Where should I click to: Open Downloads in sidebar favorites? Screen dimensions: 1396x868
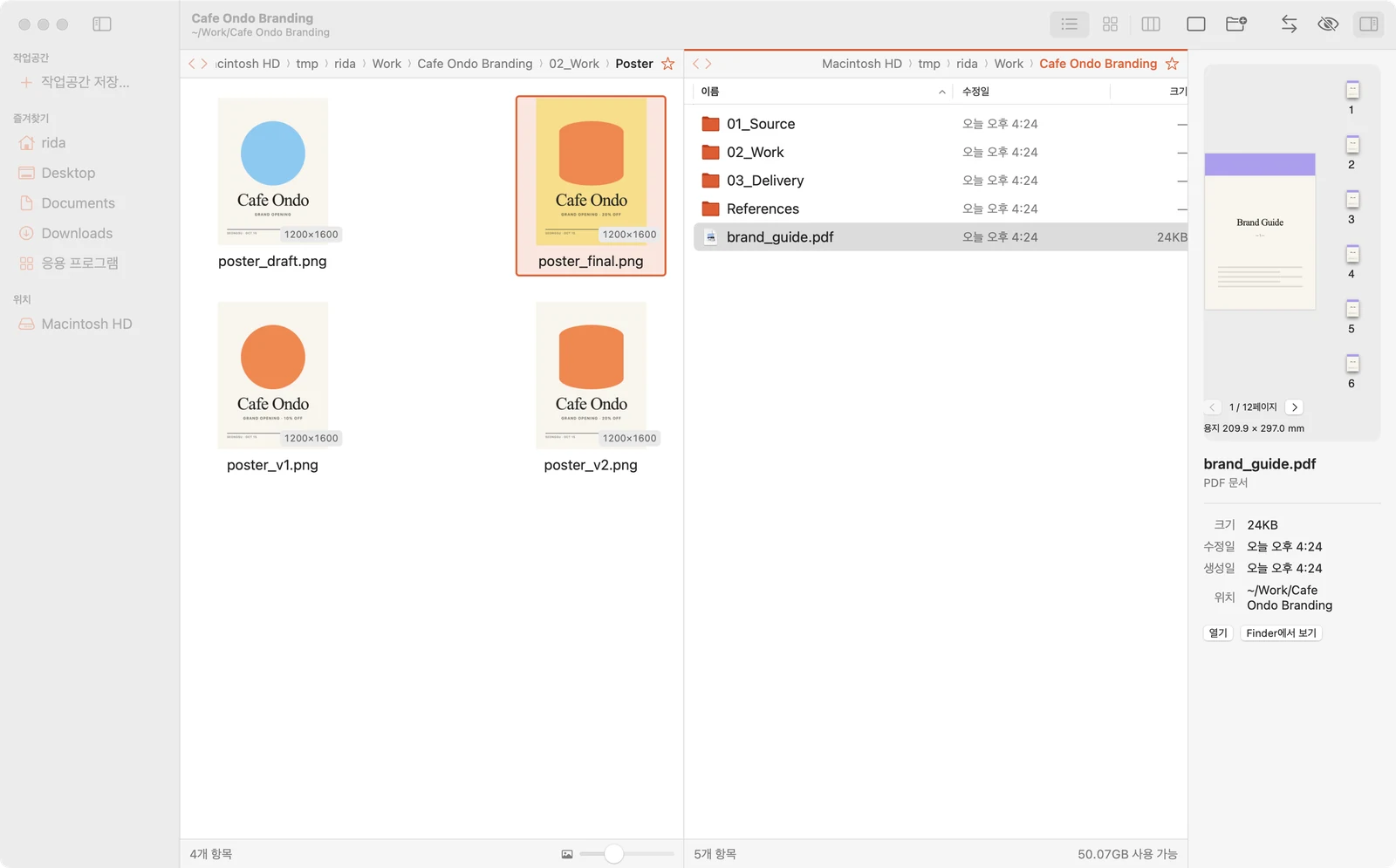coord(65,233)
